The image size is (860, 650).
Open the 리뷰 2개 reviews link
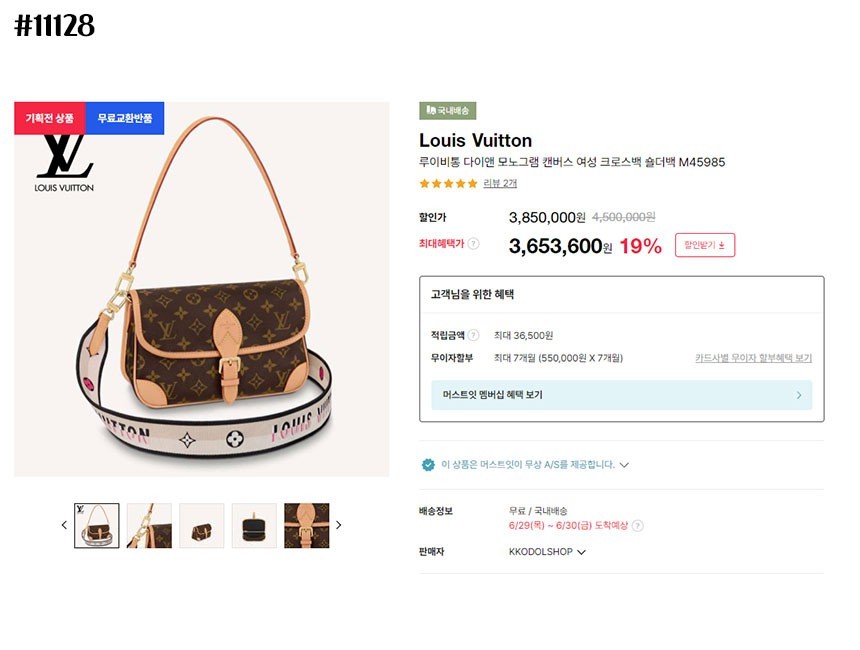tap(500, 184)
